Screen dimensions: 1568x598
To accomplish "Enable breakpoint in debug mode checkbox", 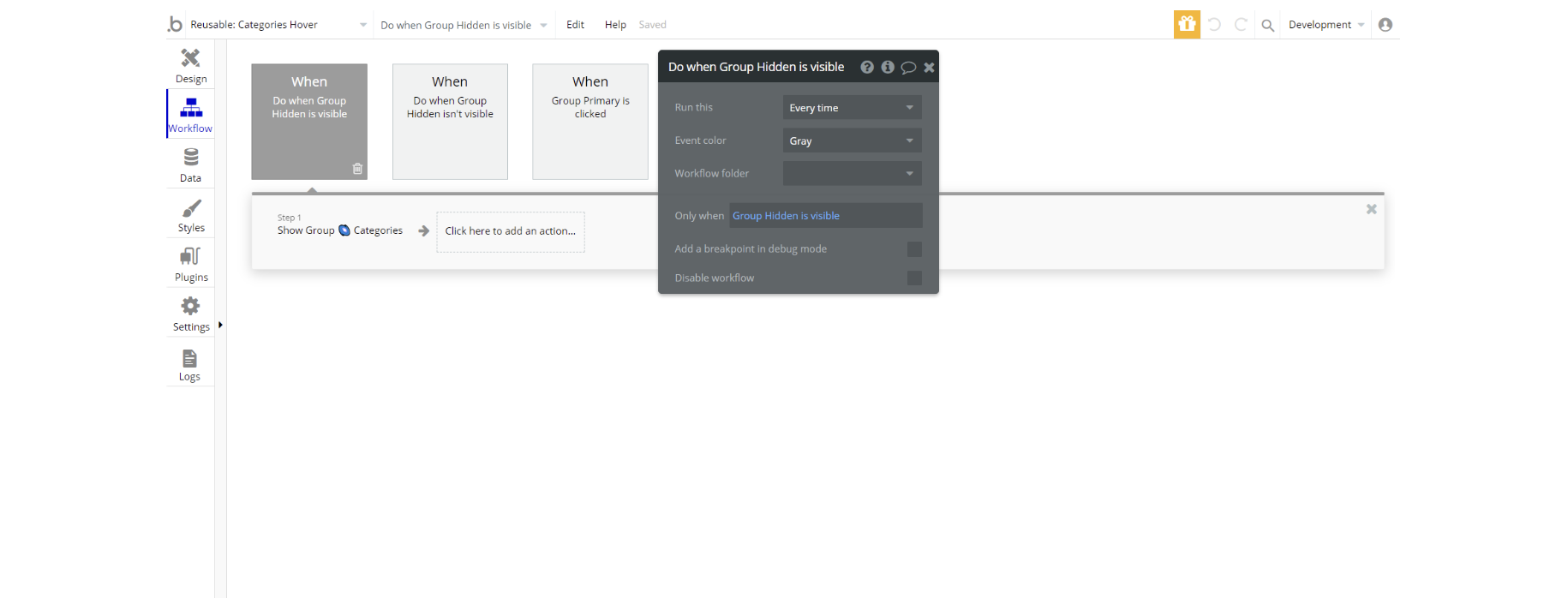I will pos(914,249).
